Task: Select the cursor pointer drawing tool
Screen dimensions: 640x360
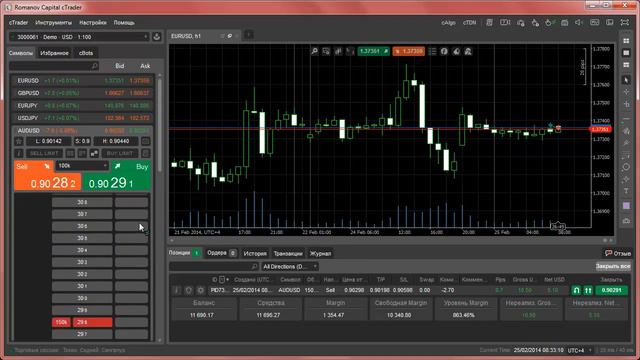Action: pos(626,80)
